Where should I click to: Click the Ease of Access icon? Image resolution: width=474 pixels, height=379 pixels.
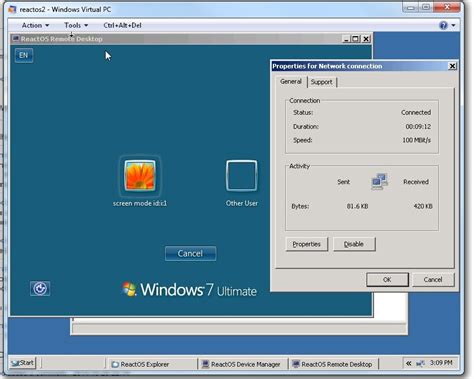[40, 288]
